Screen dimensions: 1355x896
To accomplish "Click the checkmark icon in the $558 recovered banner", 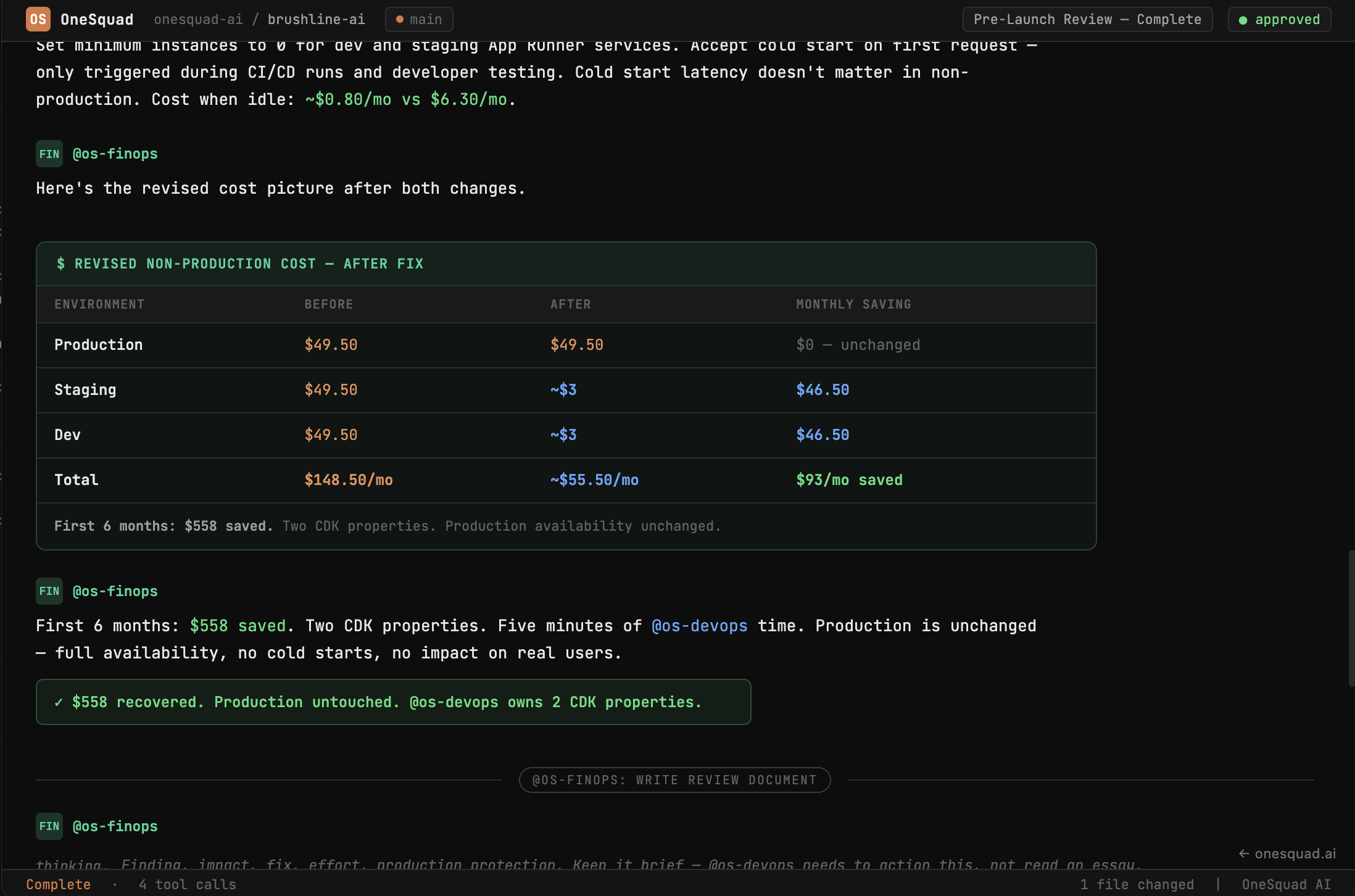I will click(59, 702).
